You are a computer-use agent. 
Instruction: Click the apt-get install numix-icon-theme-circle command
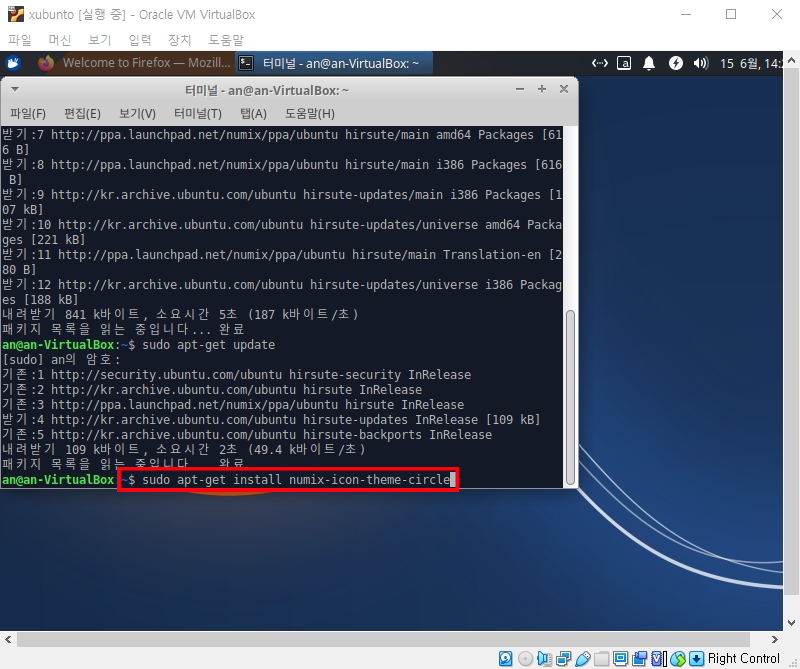(x=296, y=480)
